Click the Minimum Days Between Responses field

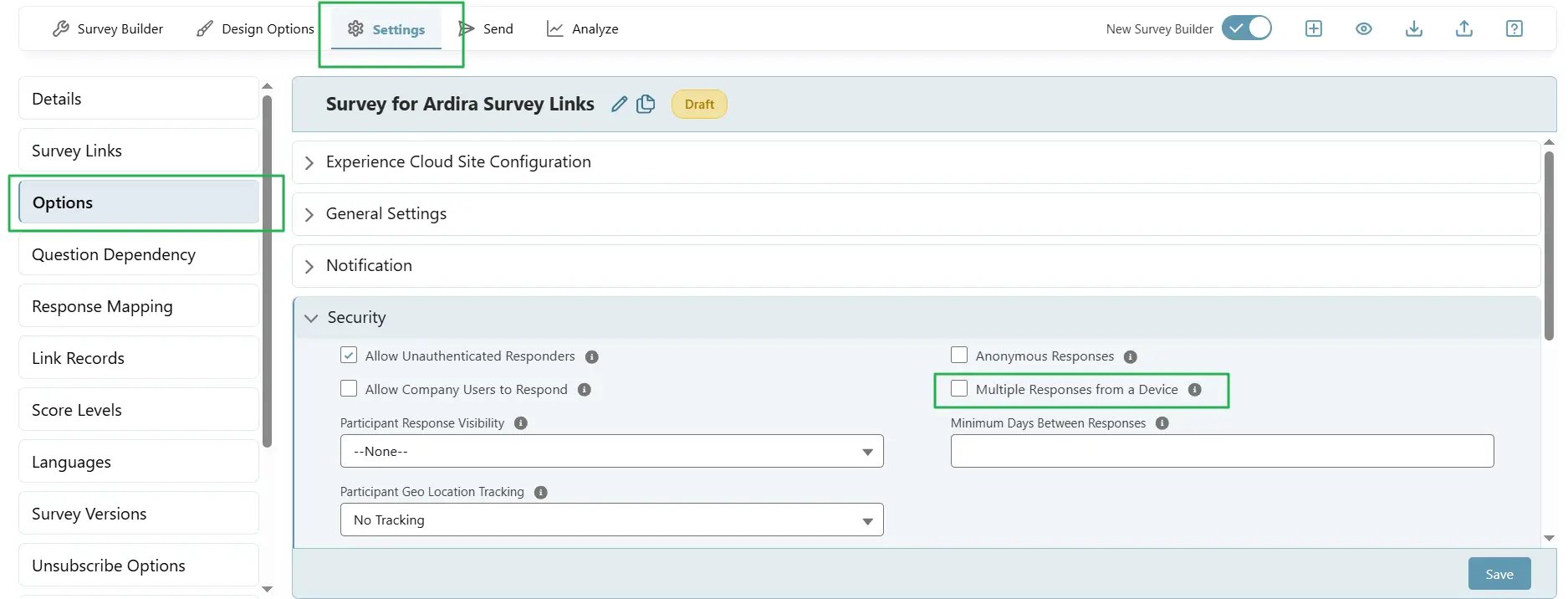pyautogui.click(x=1222, y=452)
